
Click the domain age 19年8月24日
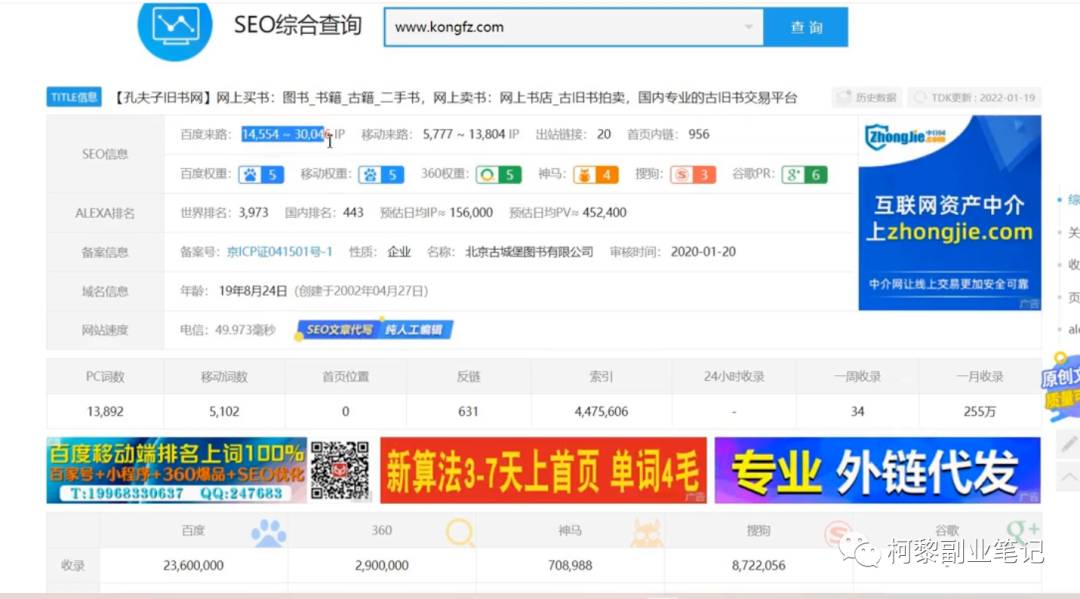(253, 291)
